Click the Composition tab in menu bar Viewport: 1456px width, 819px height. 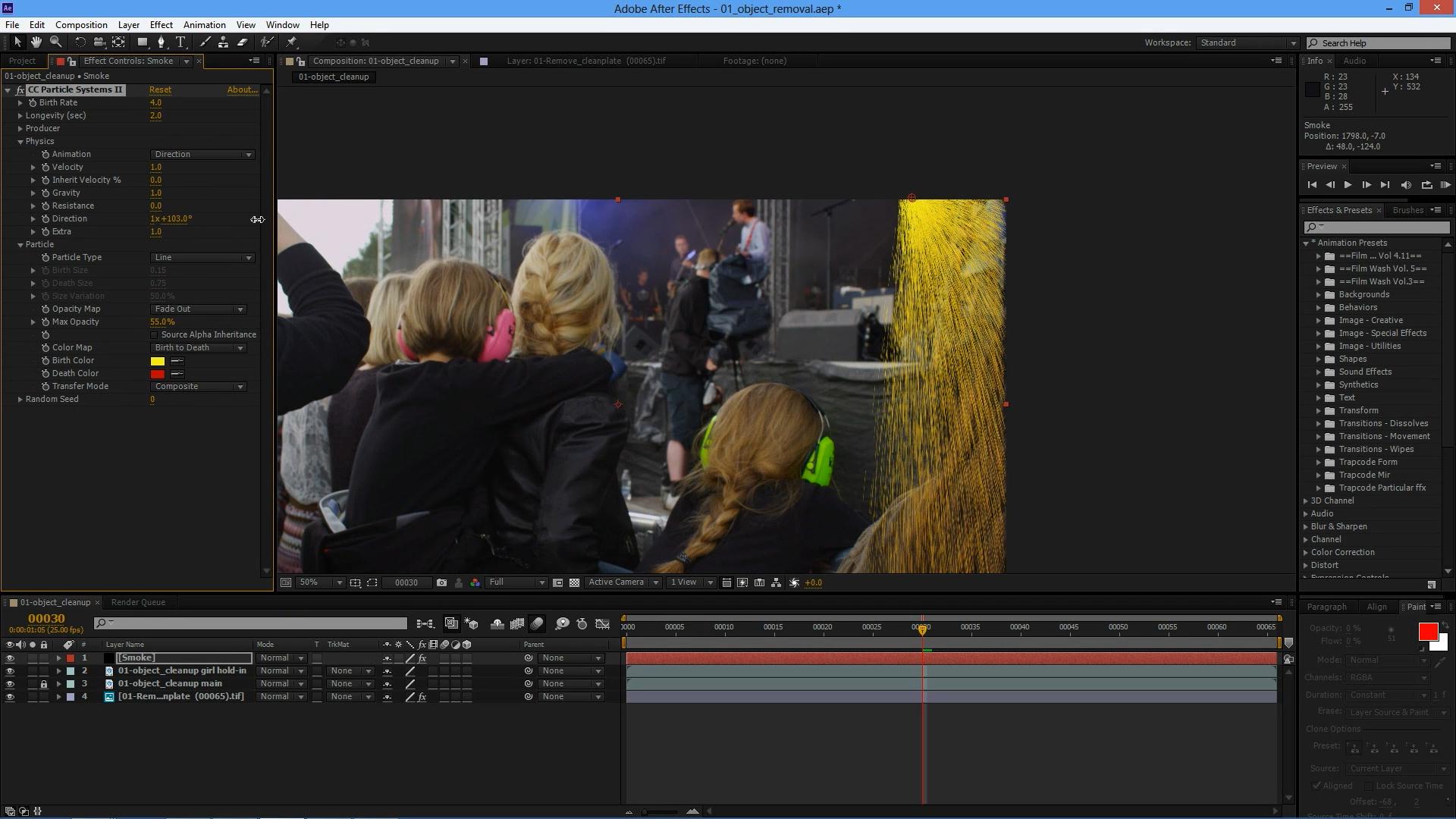[80, 24]
